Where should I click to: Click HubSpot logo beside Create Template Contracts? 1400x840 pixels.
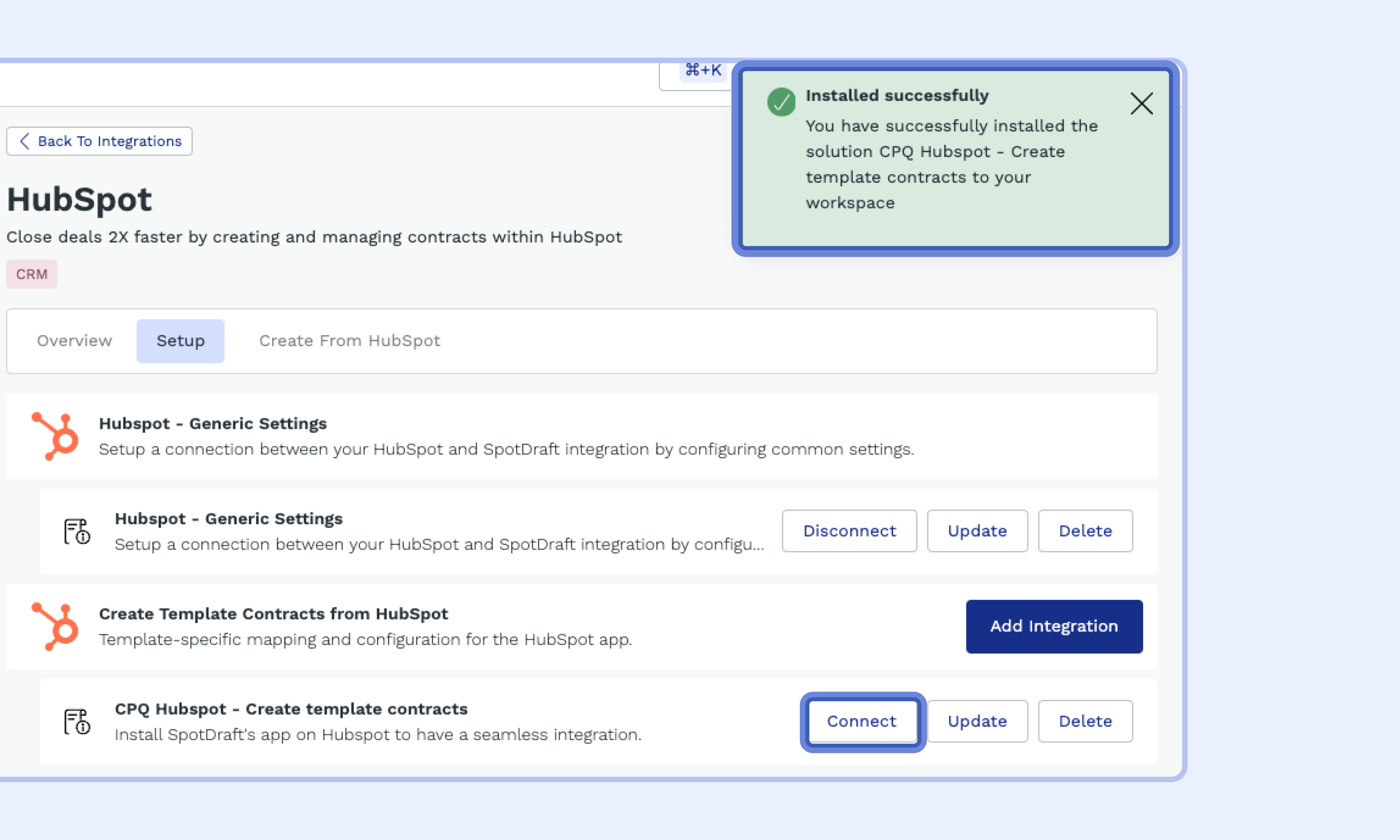click(55, 627)
